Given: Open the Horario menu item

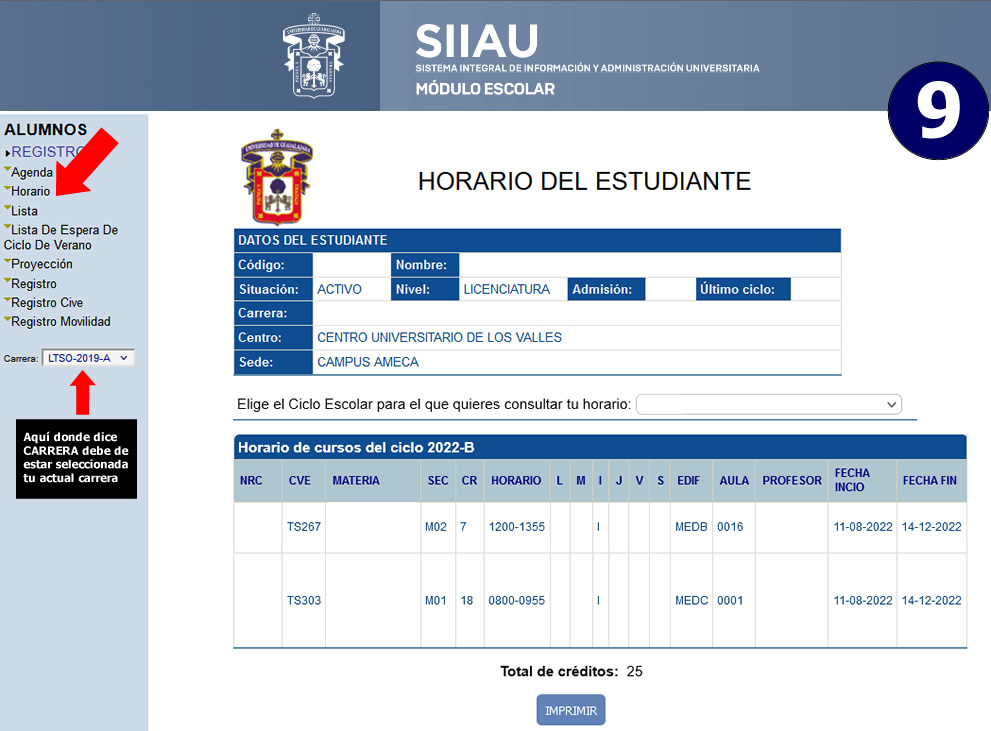Looking at the screenshot, I should 30,191.
